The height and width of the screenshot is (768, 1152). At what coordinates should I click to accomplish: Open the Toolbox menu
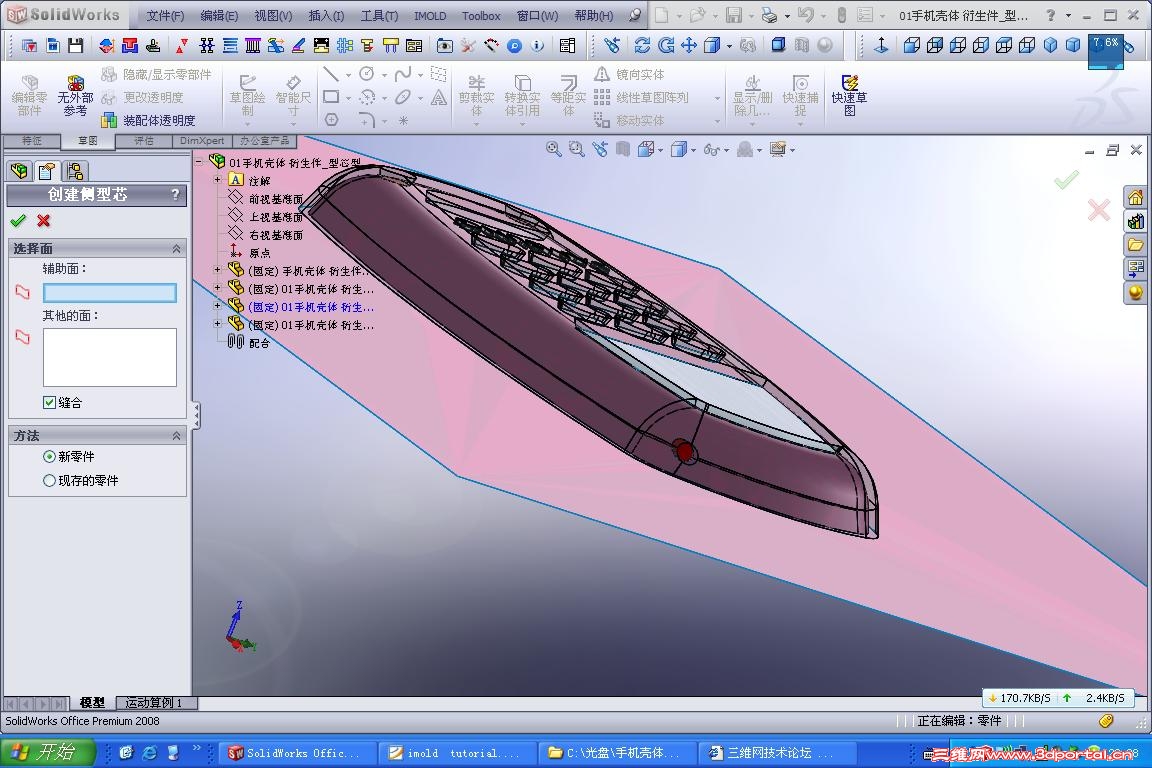pyautogui.click(x=481, y=15)
